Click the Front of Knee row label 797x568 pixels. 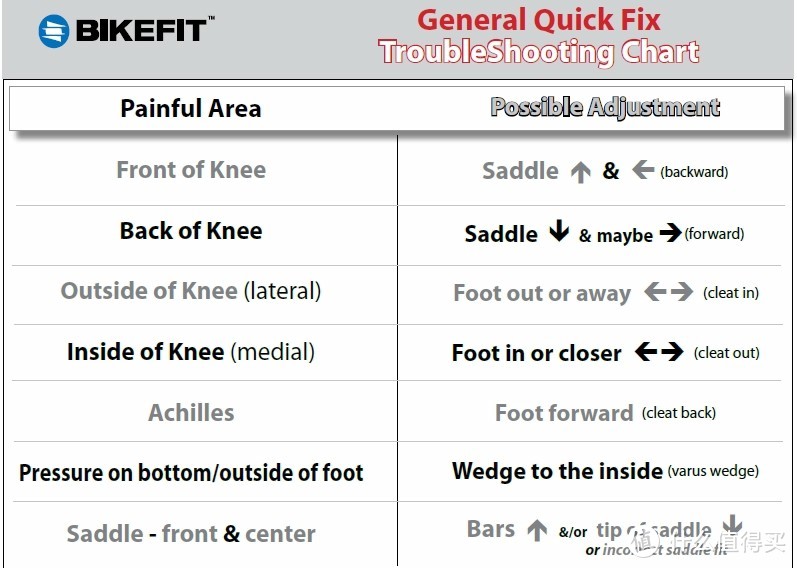point(191,170)
